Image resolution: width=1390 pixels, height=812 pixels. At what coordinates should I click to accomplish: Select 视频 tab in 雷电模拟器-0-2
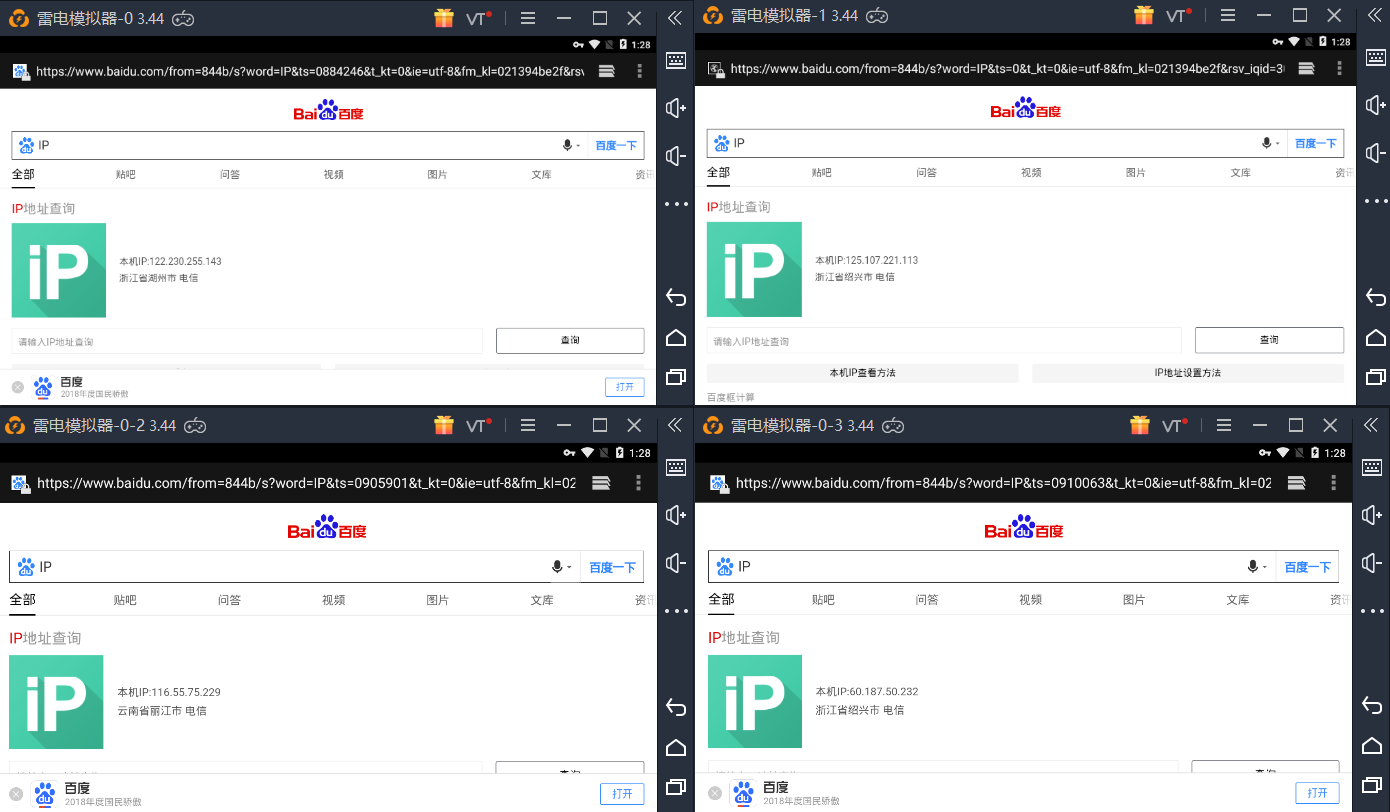coord(334,600)
